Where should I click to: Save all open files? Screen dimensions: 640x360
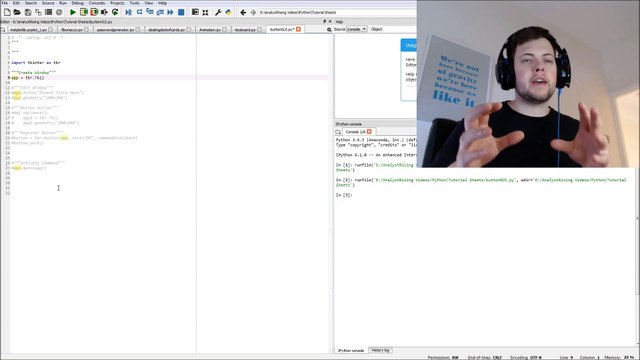point(38,12)
